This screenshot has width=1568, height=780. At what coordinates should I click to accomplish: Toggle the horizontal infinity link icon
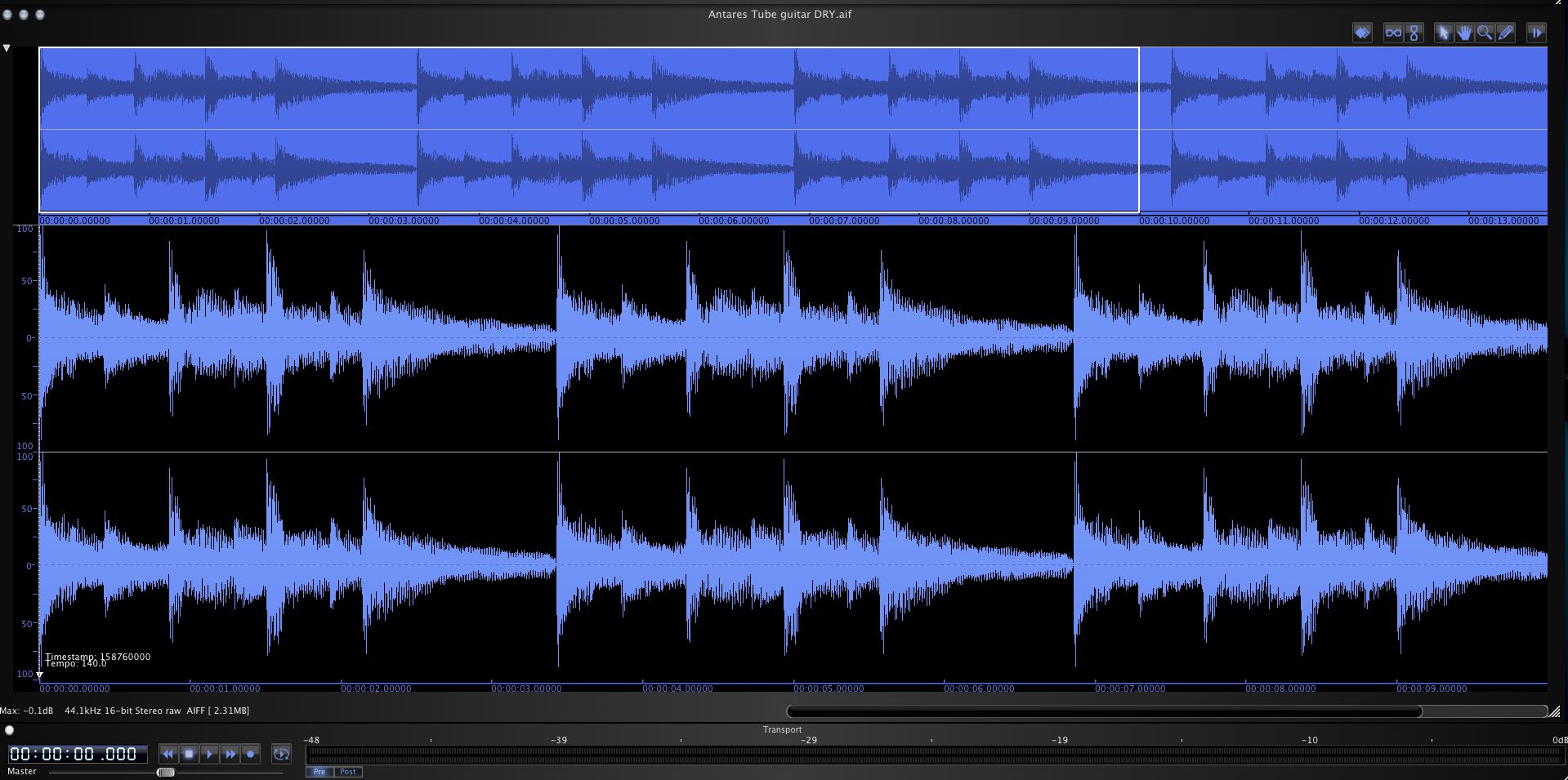(1393, 33)
